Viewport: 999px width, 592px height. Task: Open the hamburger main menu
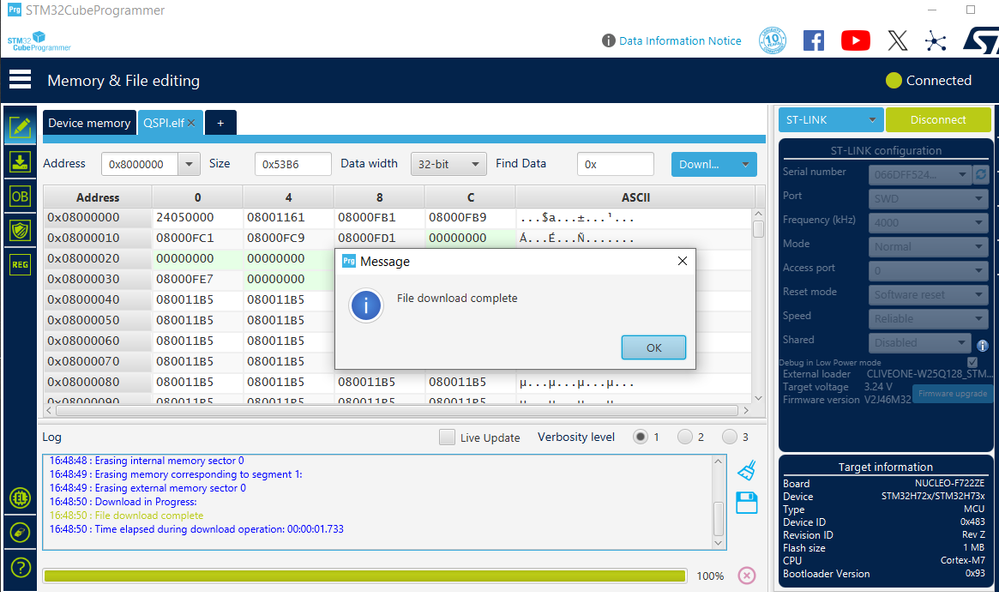(20, 80)
